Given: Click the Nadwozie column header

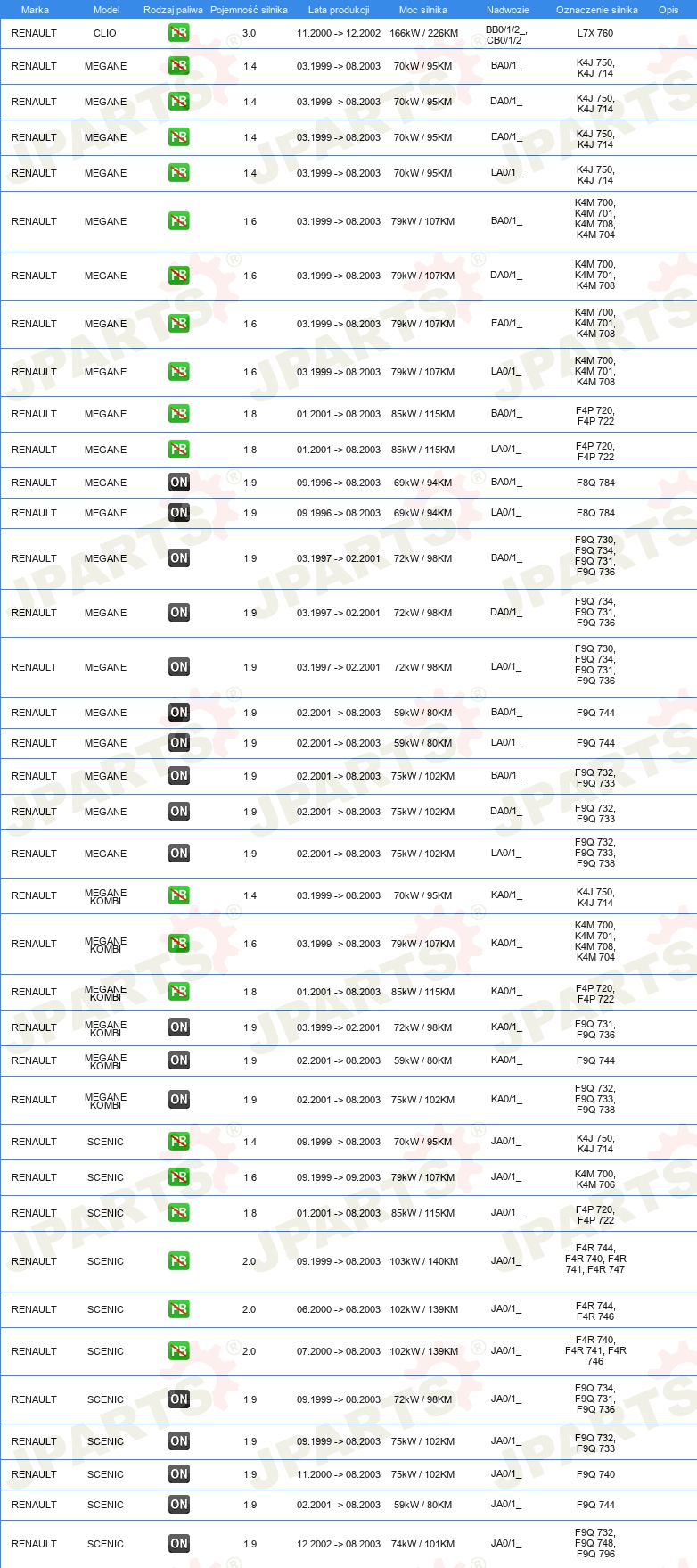Looking at the screenshot, I should (x=508, y=10).
